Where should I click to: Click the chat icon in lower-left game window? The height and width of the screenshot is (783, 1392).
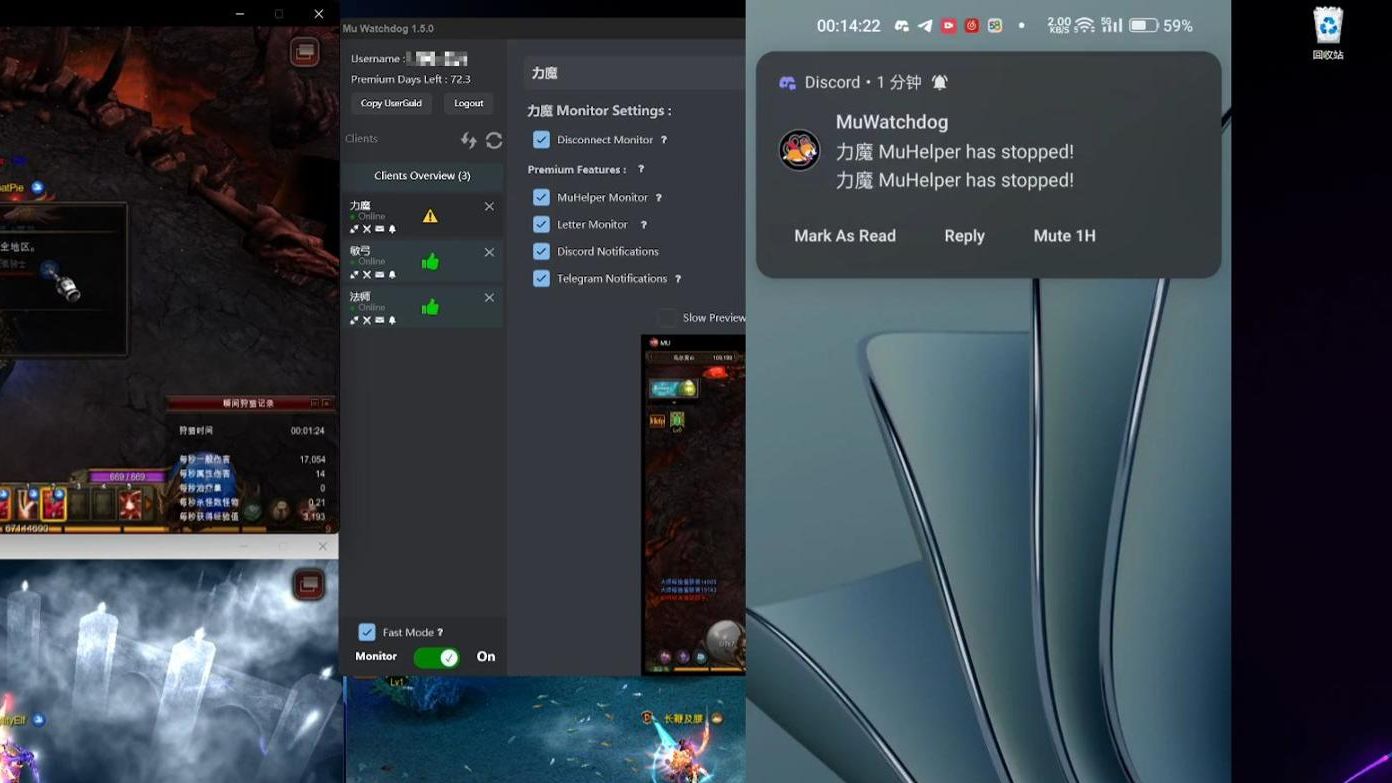click(x=308, y=585)
